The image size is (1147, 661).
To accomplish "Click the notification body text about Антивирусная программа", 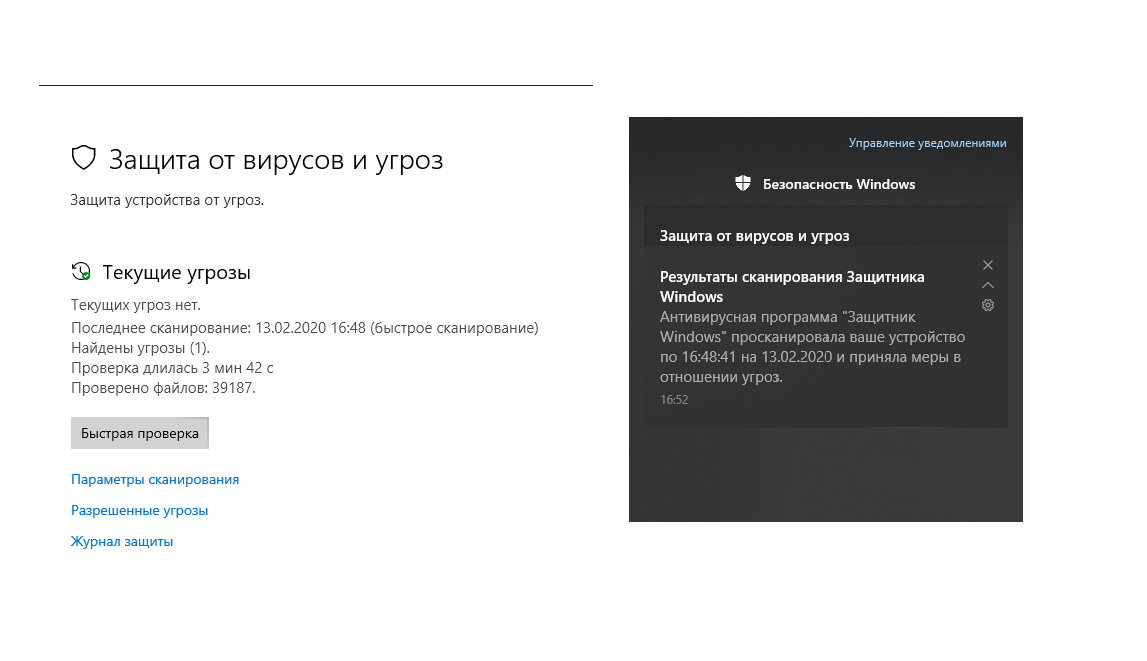I will click(812, 347).
